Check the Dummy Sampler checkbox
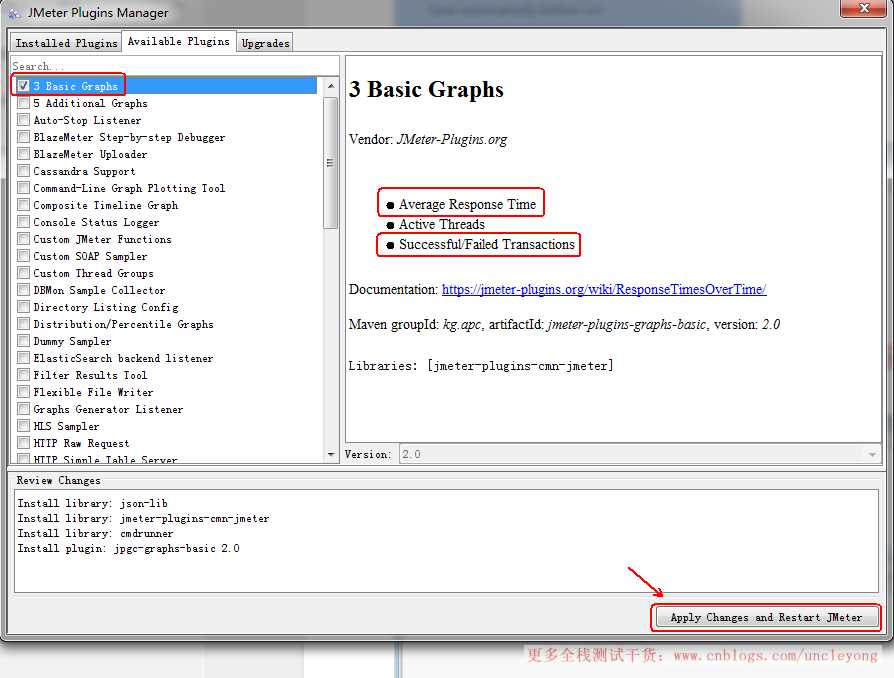 23,341
